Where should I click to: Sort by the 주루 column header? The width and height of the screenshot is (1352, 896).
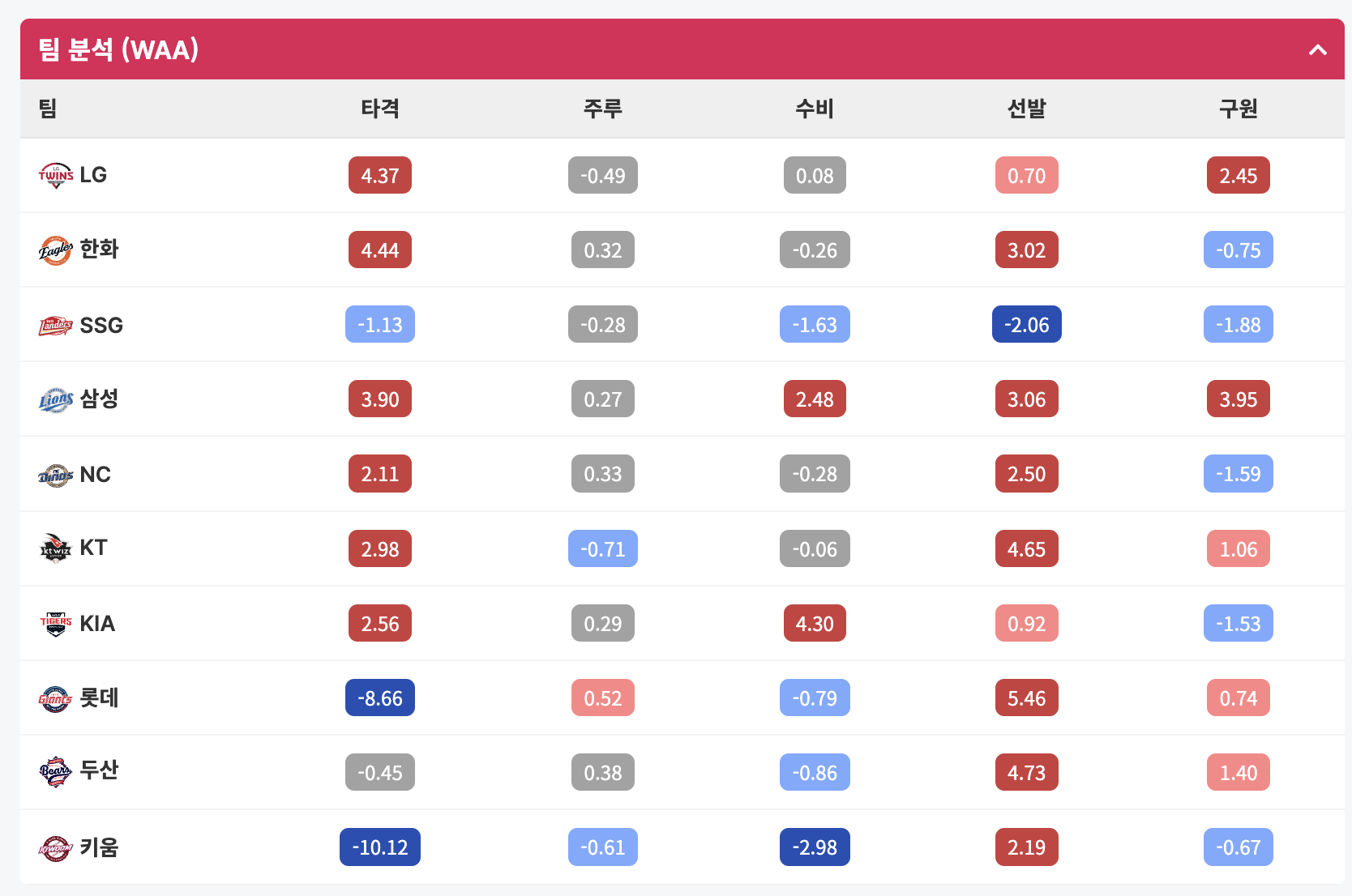(x=602, y=109)
